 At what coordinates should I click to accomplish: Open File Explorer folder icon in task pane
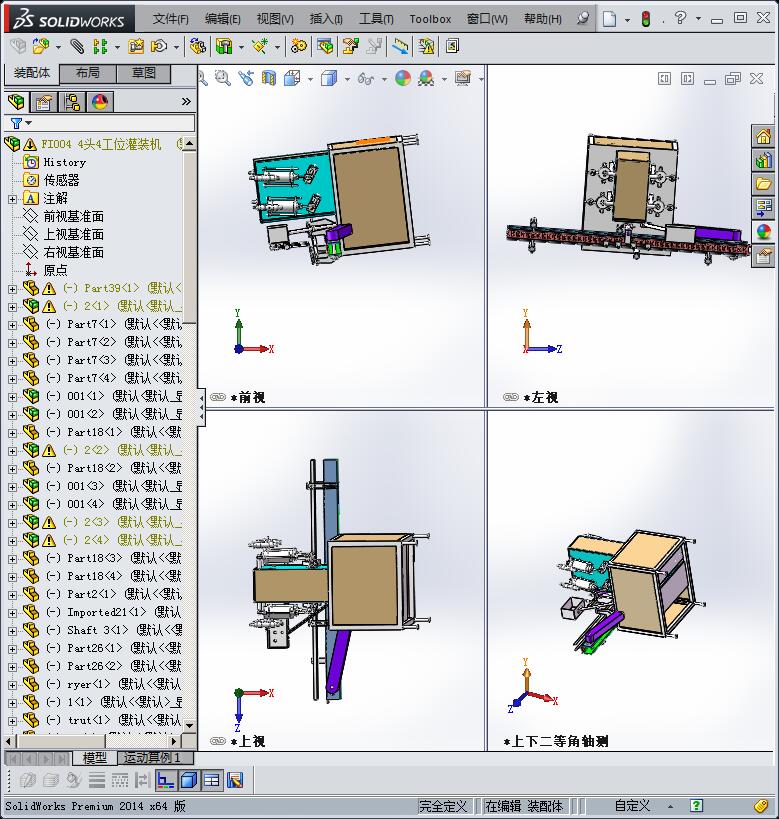[x=763, y=184]
